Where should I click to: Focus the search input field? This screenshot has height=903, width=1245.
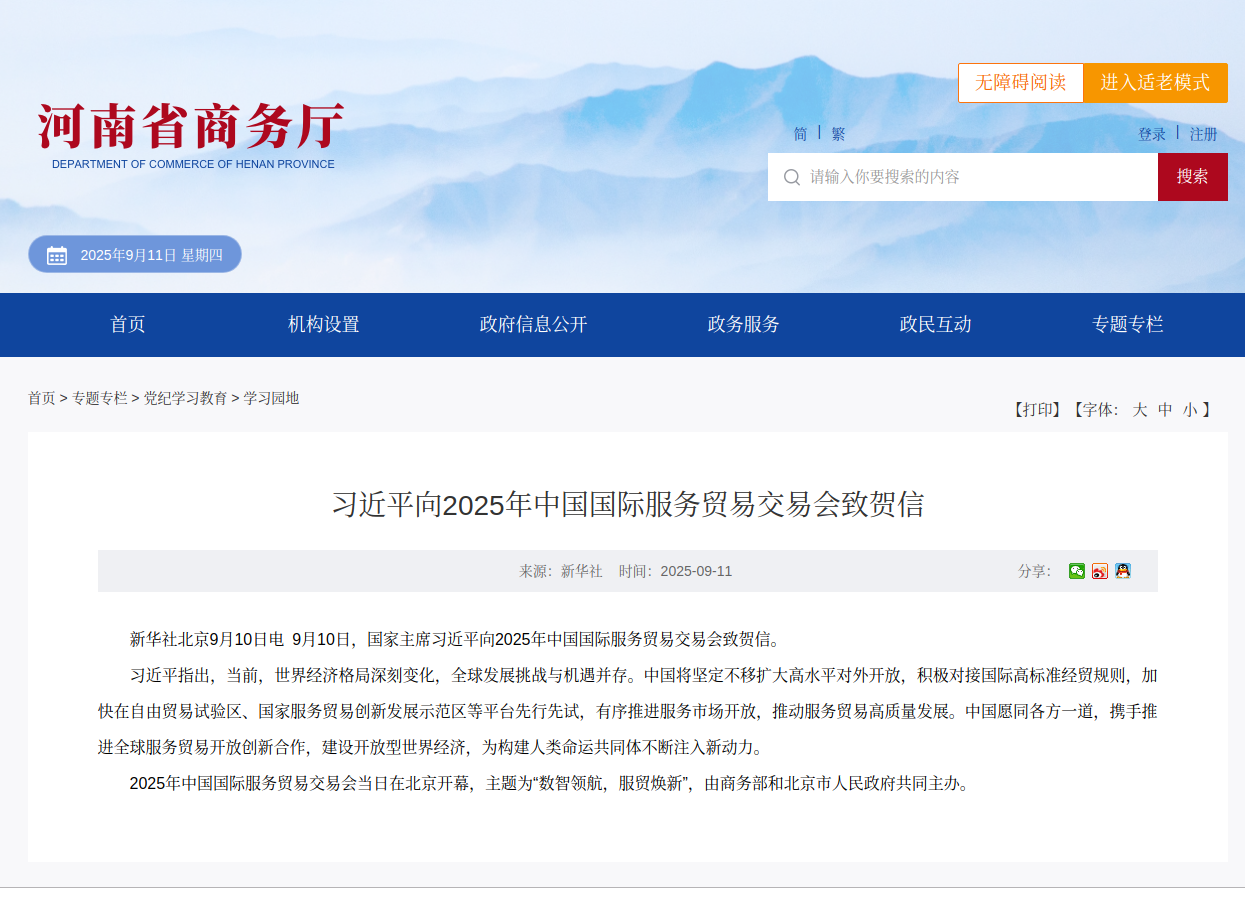[x=963, y=177]
